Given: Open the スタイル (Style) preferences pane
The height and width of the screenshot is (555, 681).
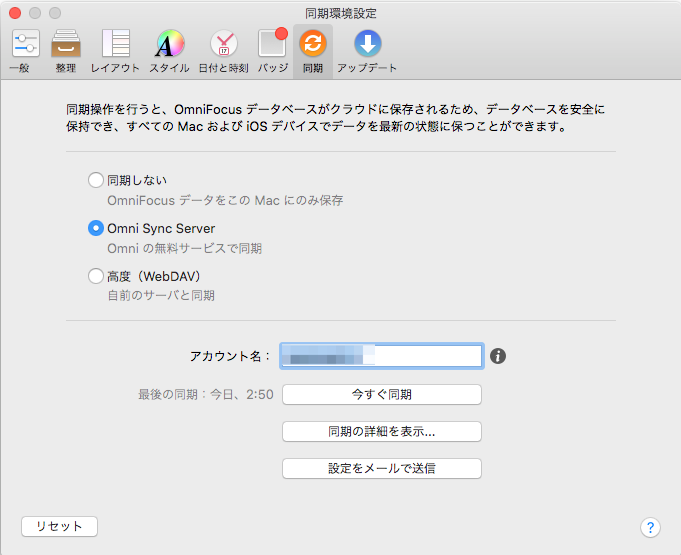Looking at the screenshot, I should 170,51.
